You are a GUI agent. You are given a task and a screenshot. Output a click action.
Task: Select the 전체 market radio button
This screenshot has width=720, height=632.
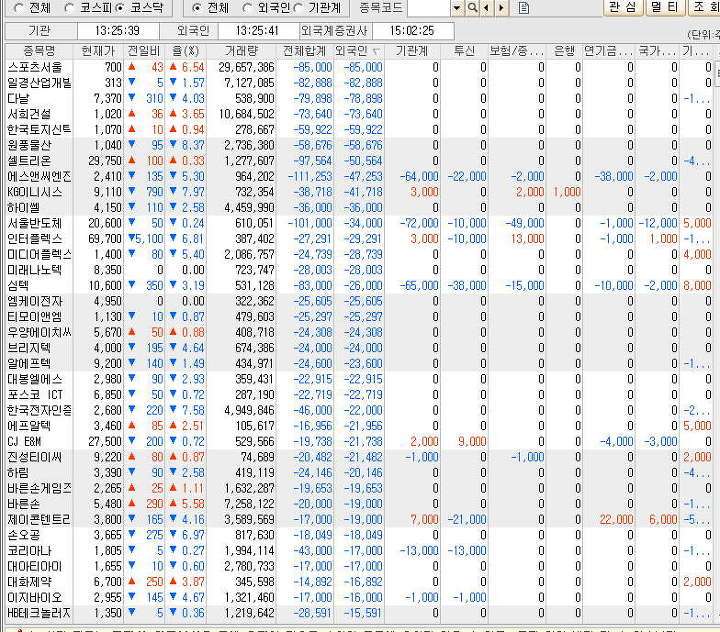(18, 8)
